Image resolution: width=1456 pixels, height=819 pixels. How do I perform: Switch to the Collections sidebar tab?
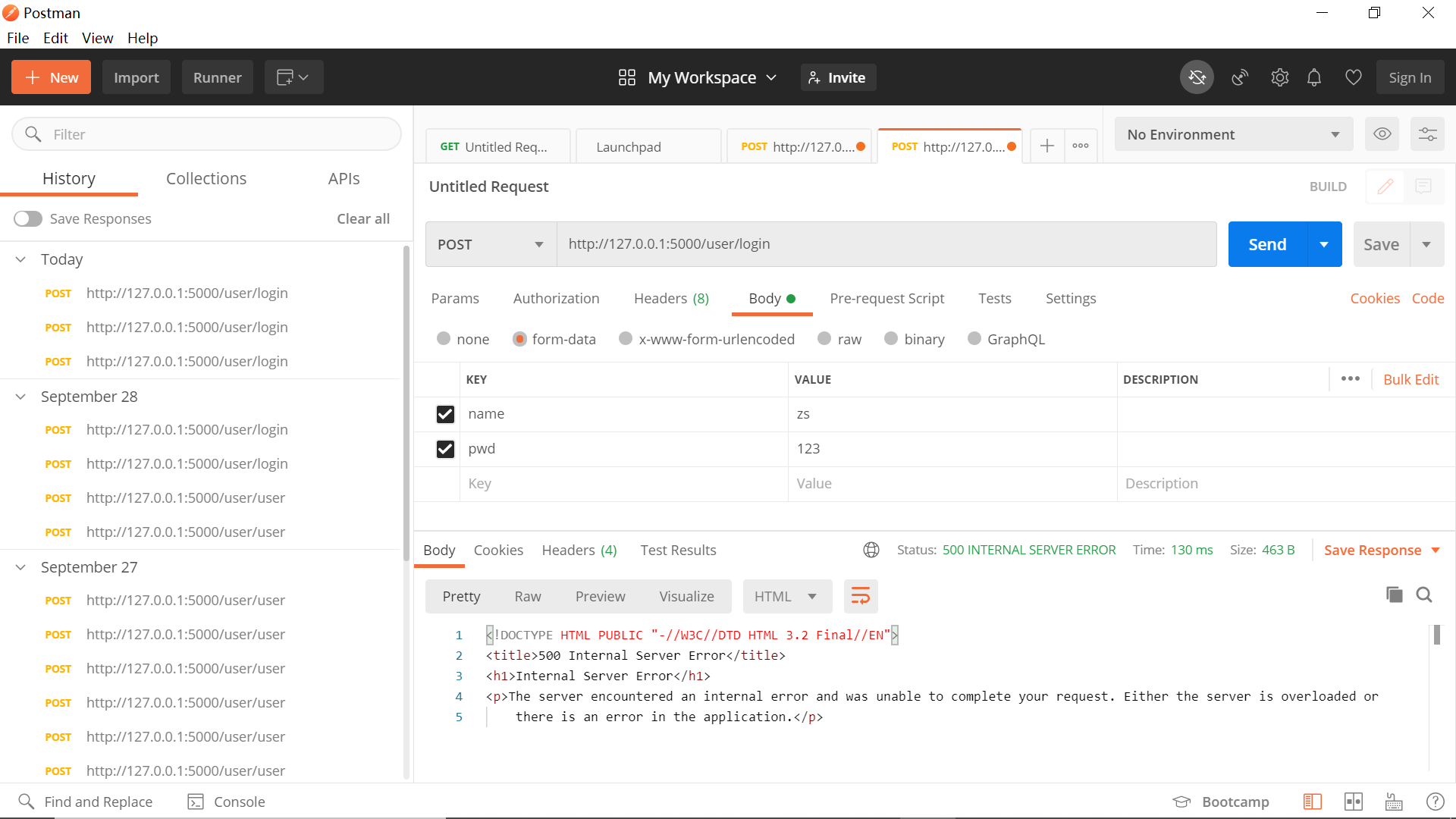(206, 178)
